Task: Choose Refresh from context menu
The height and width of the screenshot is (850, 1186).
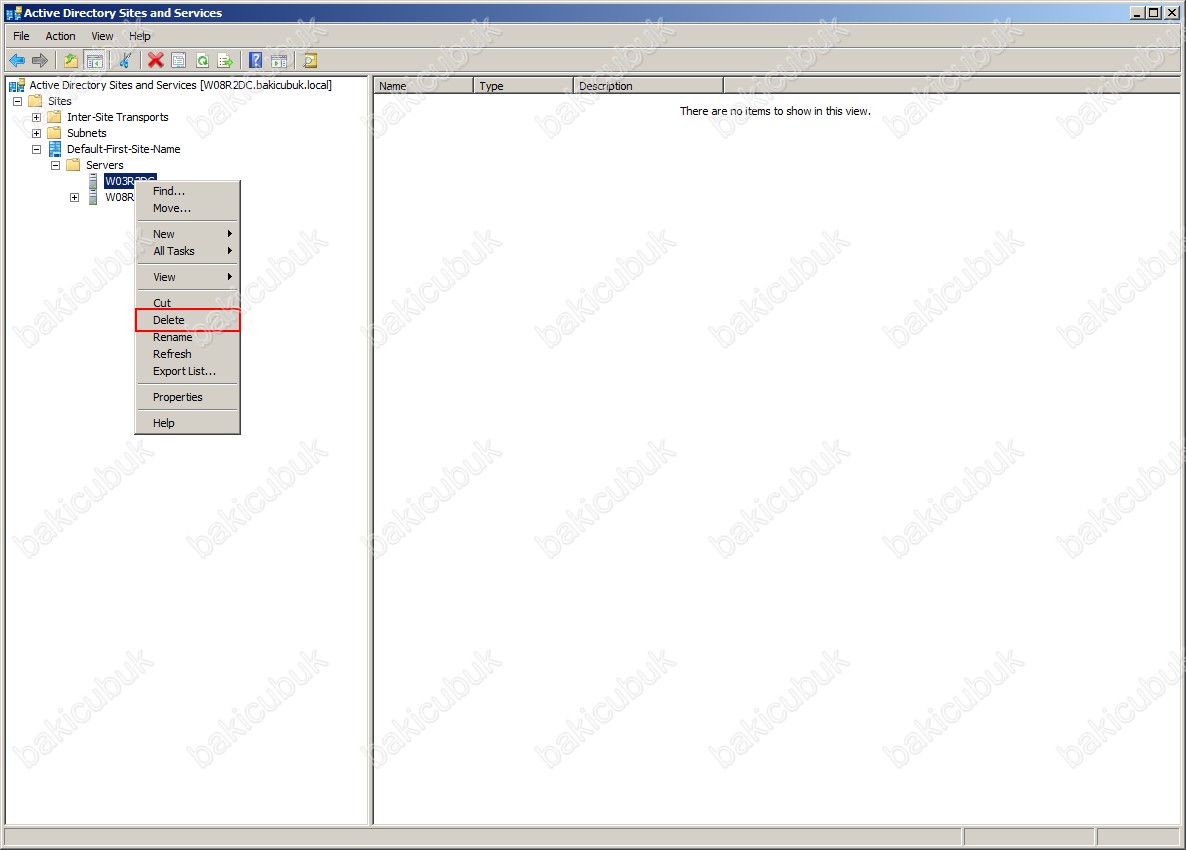Action: coord(188,354)
